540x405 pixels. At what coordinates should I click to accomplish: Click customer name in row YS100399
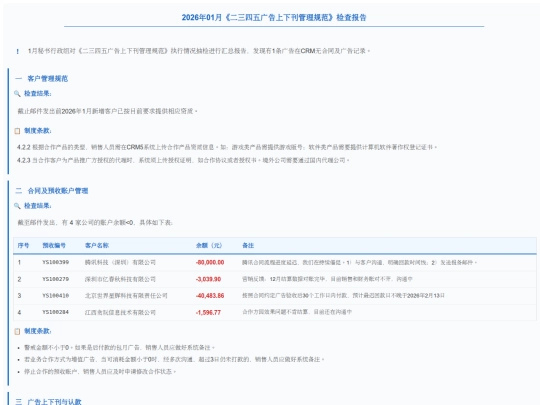point(120,262)
